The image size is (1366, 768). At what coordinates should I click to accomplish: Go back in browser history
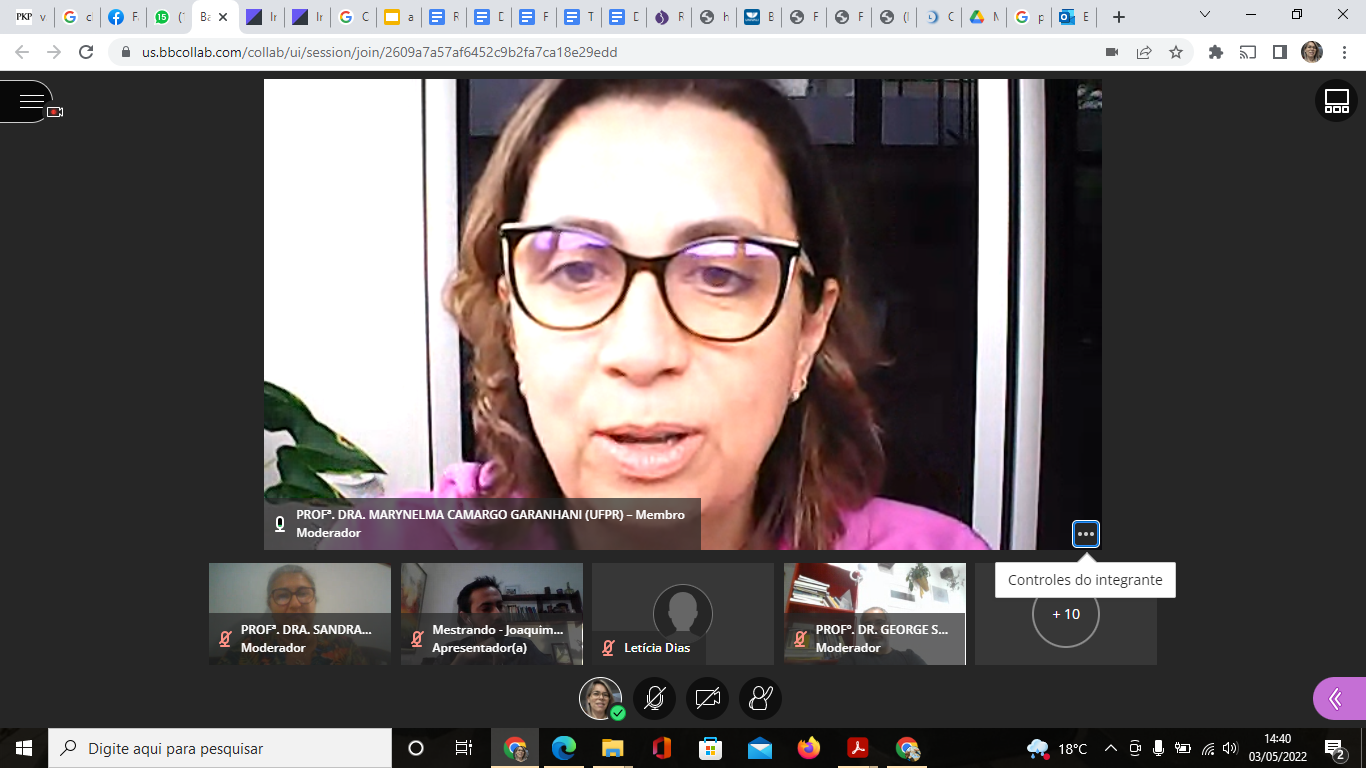(22, 52)
